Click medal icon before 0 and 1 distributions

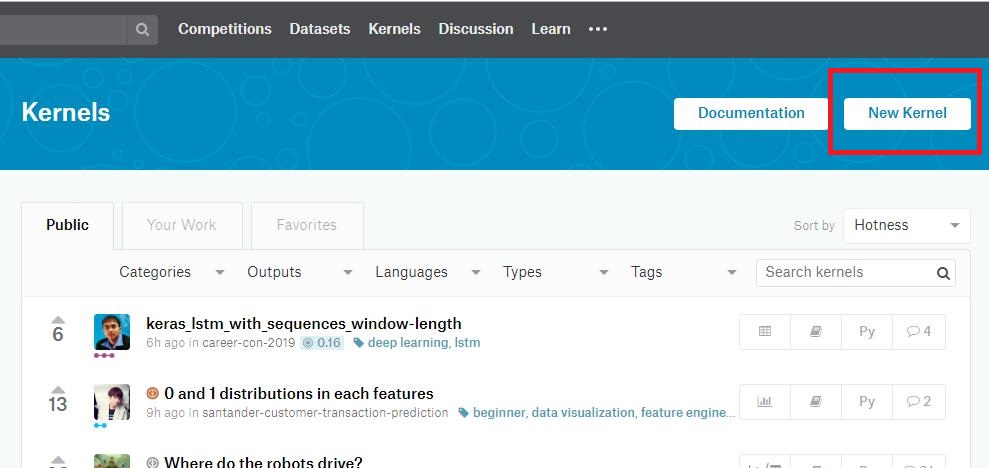tap(152, 394)
